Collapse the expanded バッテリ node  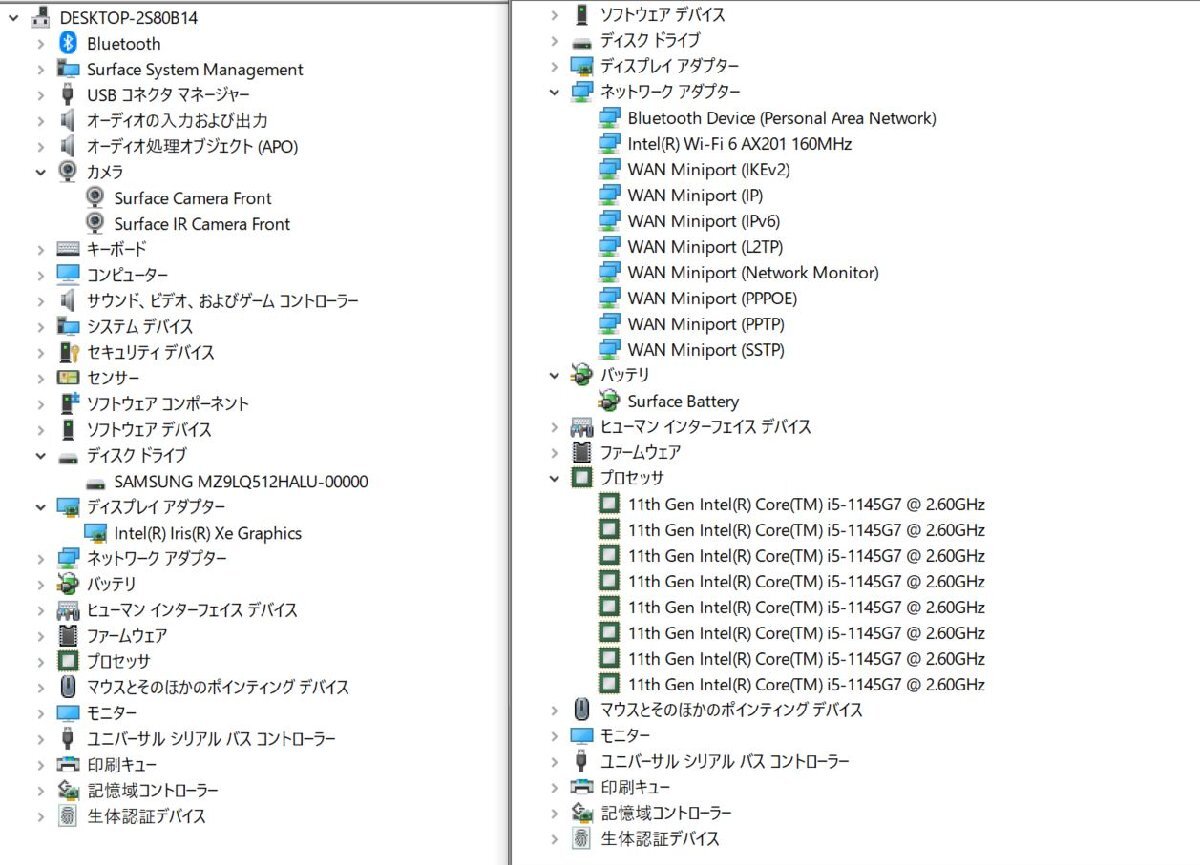coord(554,375)
